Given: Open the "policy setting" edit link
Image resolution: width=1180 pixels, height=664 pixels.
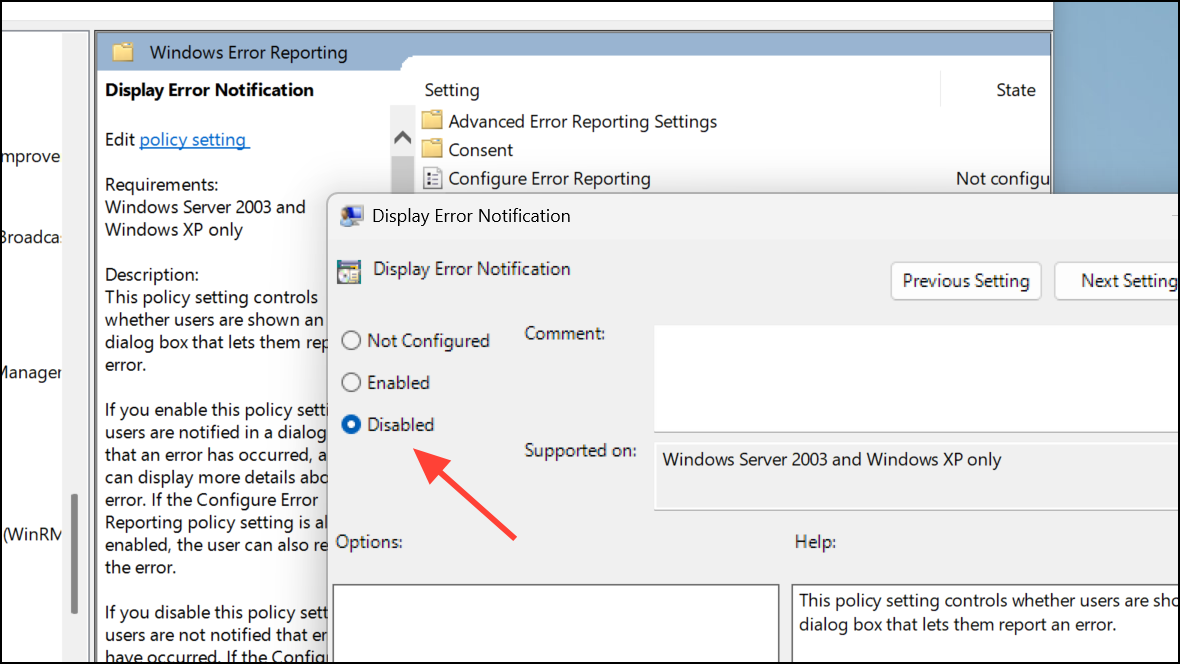Looking at the screenshot, I should pos(194,140).
